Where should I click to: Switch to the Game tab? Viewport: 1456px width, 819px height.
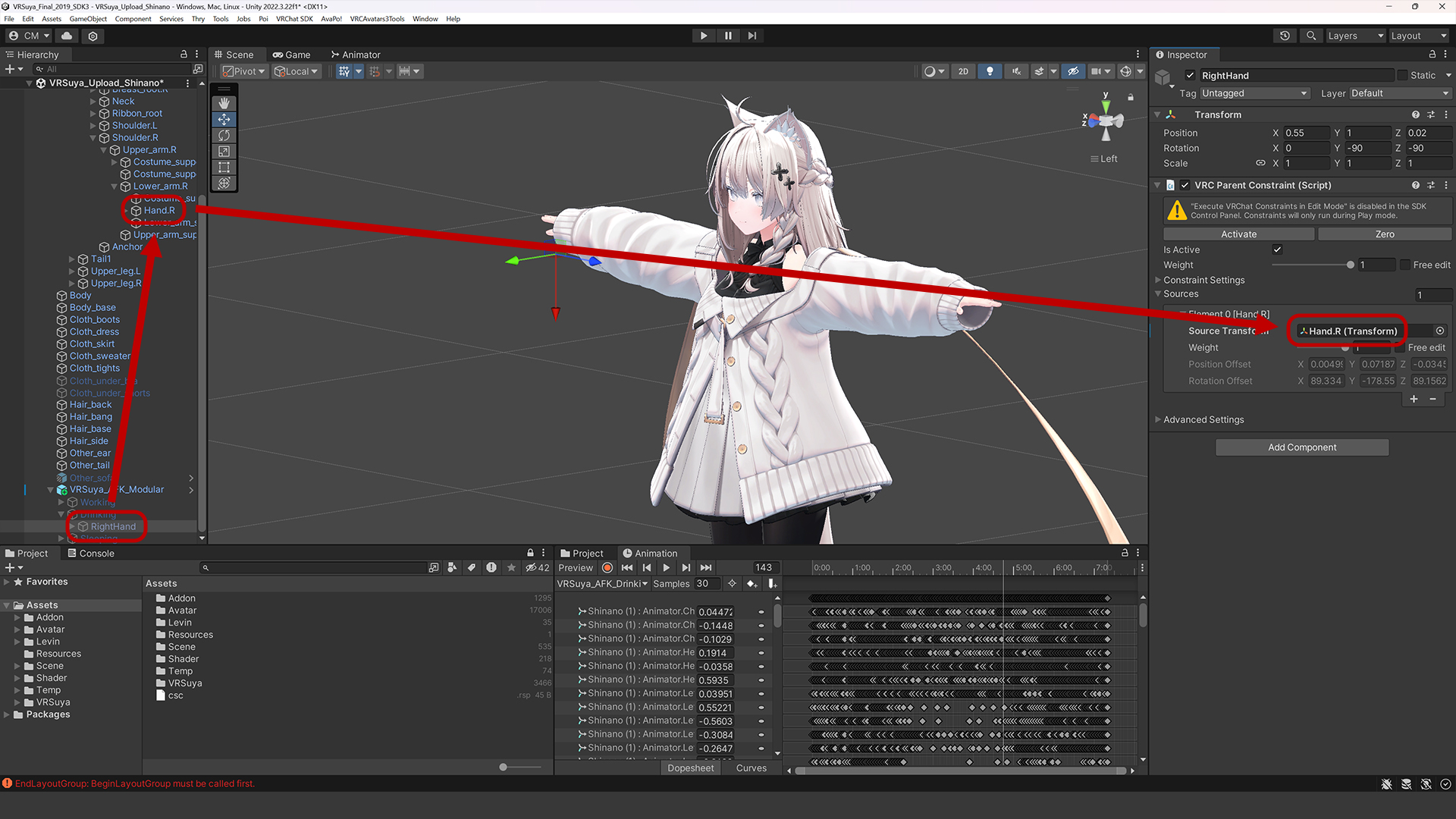(x=292, y=55)
